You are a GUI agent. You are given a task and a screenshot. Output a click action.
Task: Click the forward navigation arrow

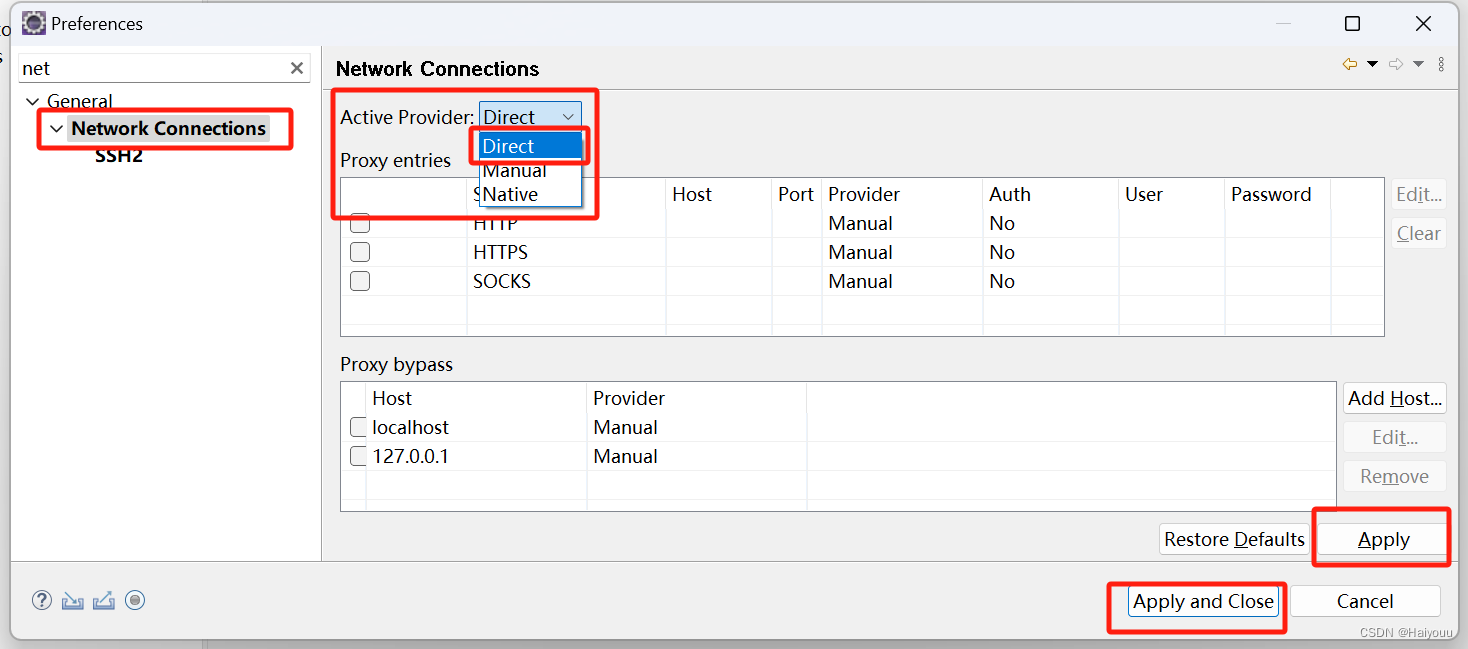[x=1396, y=63]
